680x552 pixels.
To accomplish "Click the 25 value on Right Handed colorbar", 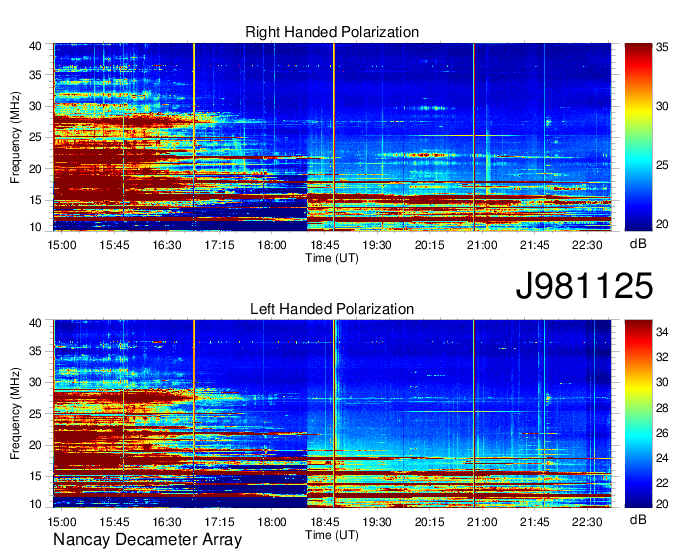I will pos(662,165).
